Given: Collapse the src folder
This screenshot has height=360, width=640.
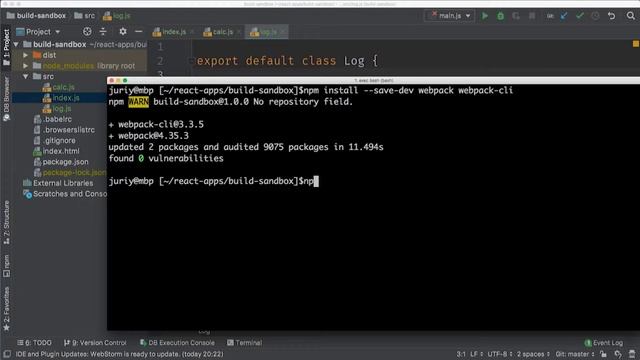Looking at the screenshot, I should (26, 76).
